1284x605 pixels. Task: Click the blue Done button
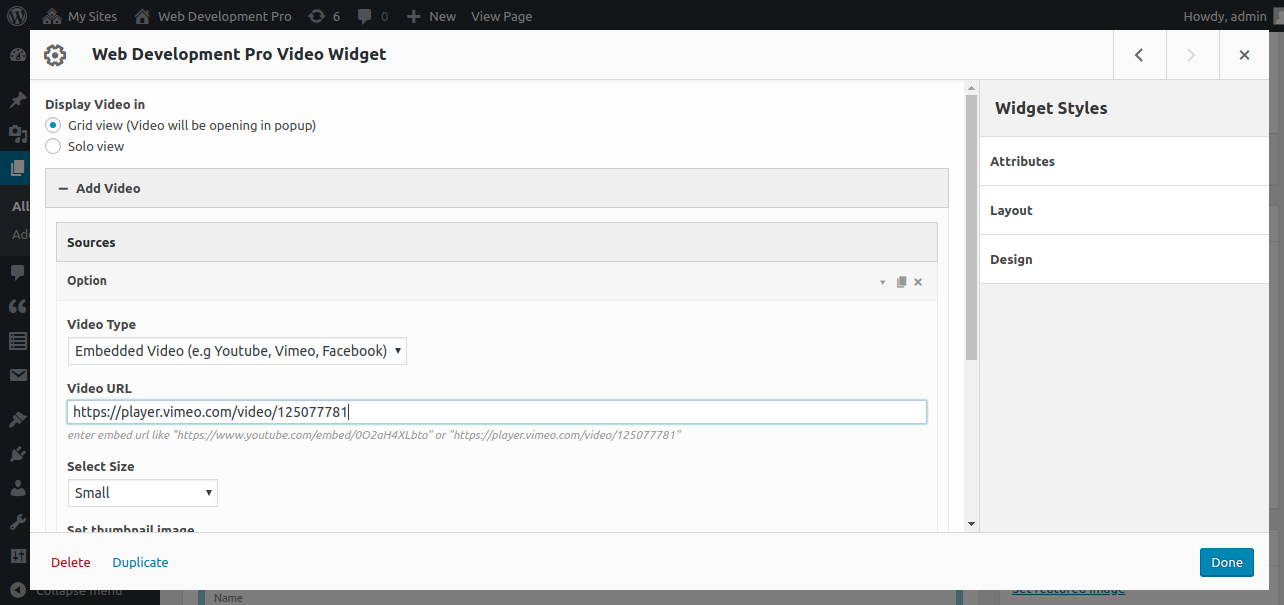coord(1226,562)
